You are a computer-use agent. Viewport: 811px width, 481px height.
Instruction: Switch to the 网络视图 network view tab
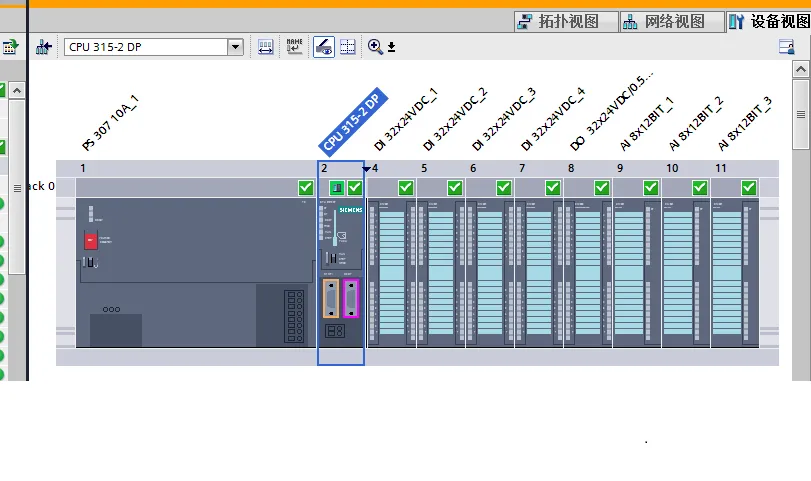point(672,22)
